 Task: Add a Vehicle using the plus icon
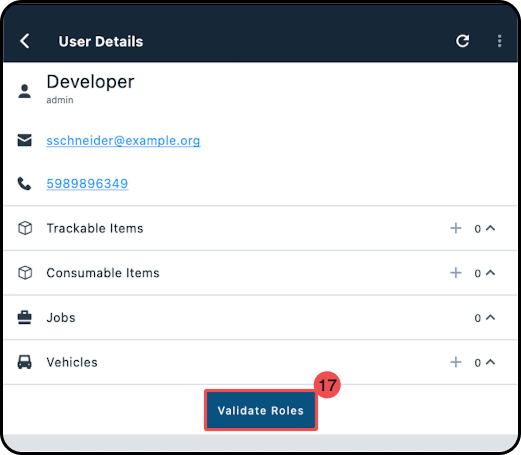click(456, 362)
